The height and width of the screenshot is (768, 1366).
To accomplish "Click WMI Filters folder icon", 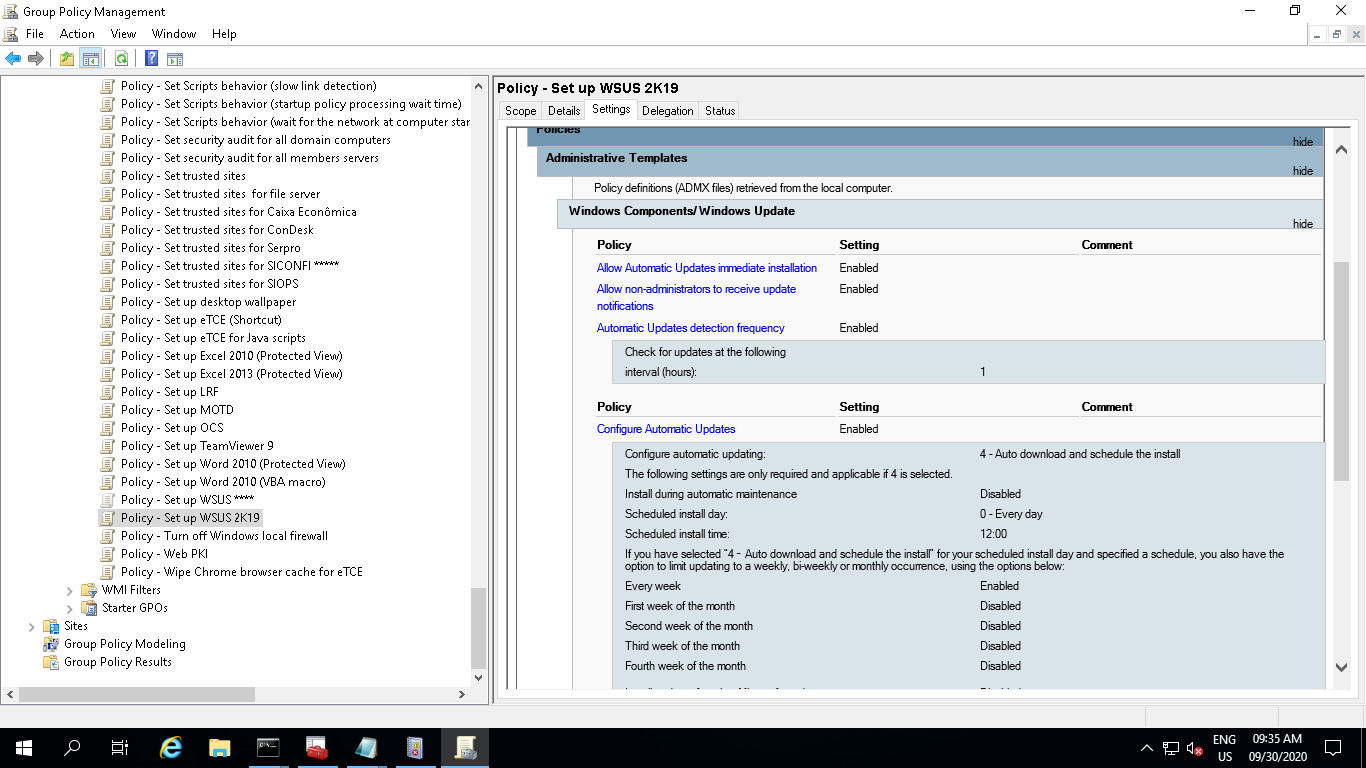I will point(89,590).
